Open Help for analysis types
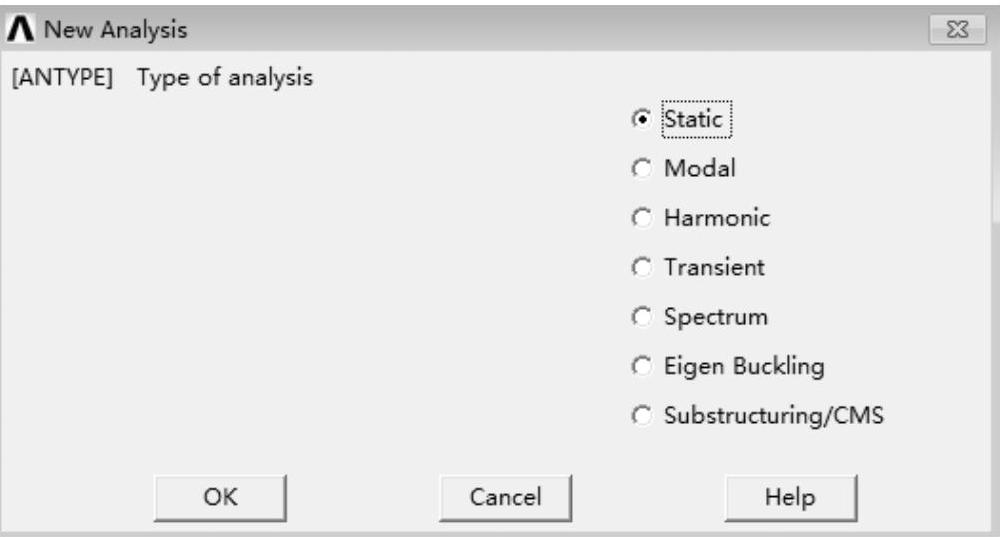1000x537 pixels. click(790, 497)
